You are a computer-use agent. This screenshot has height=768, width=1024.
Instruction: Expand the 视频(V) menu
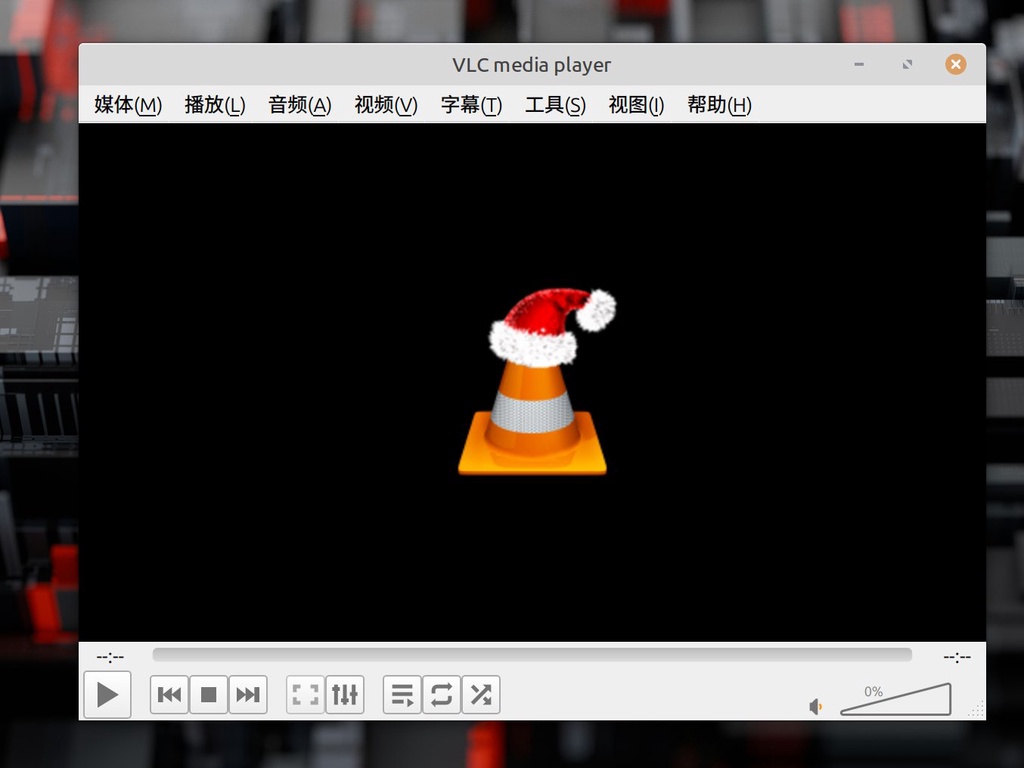click(x=386, y=105)
